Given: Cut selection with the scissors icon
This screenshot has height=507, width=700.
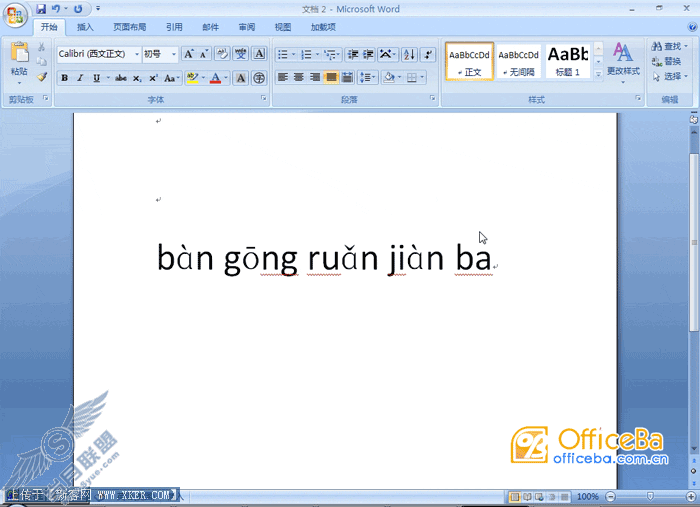Looking at the screenshot, I should click(42, 47).
